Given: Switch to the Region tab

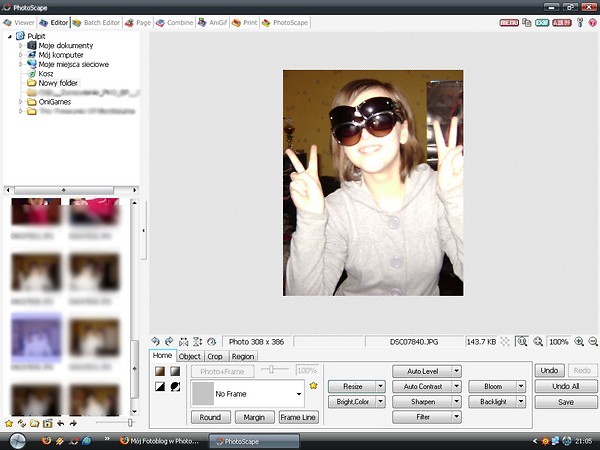Looking at the screenshot, I should (243, 356).
